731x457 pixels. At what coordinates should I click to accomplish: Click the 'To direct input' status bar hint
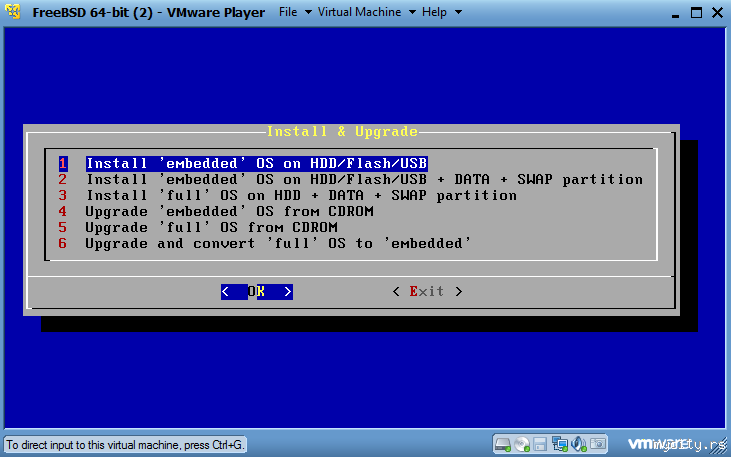tap(125, 444)
